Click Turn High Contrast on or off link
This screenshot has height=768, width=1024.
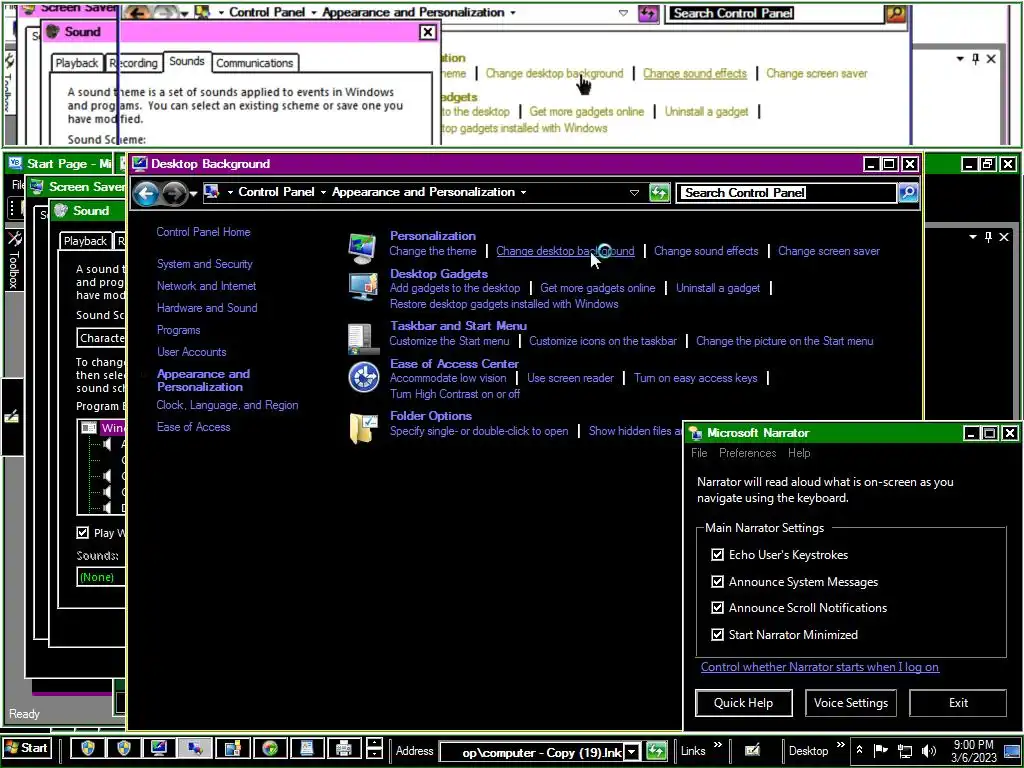pyautogui.click(x=455, y=393)
